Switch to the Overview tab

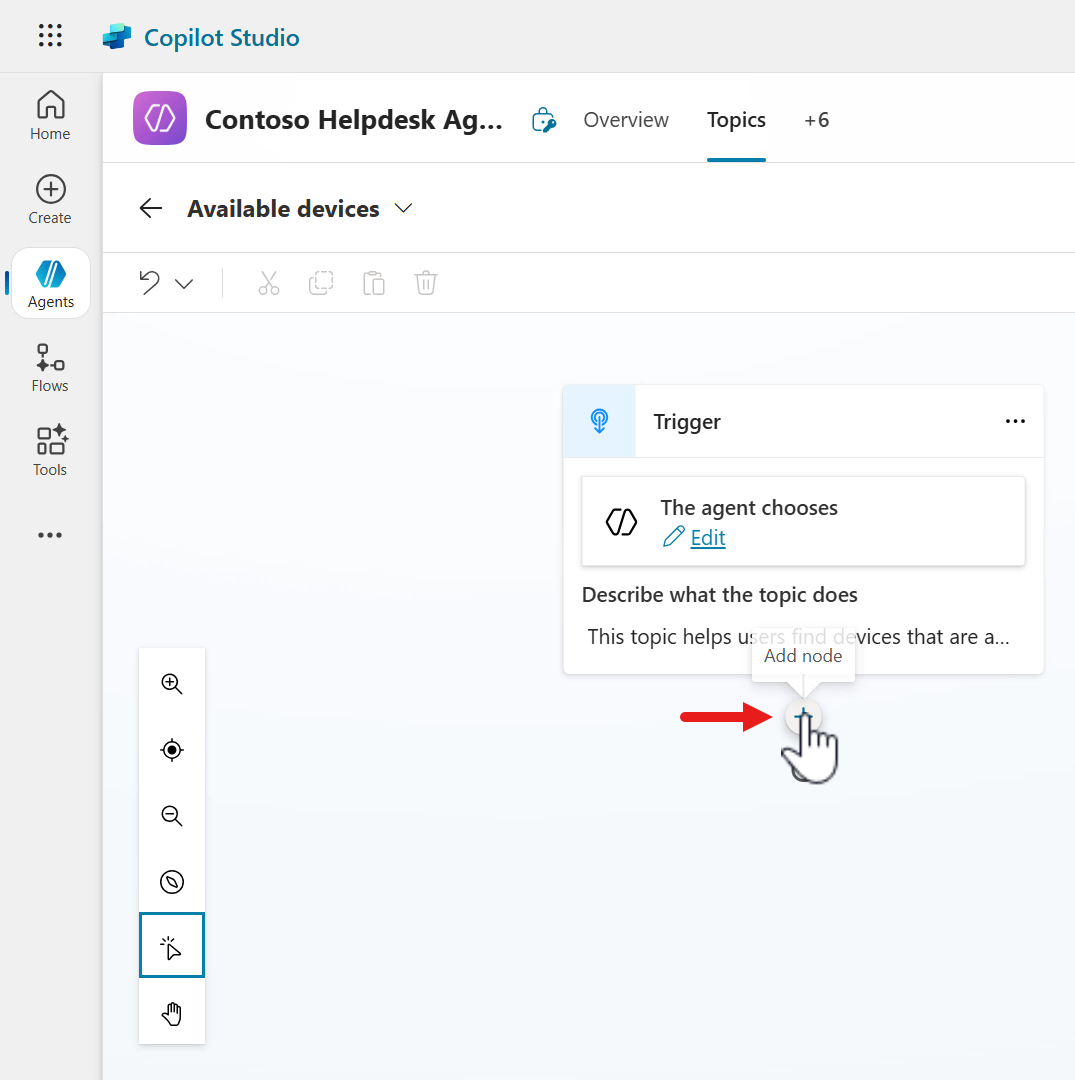(626, 120)
